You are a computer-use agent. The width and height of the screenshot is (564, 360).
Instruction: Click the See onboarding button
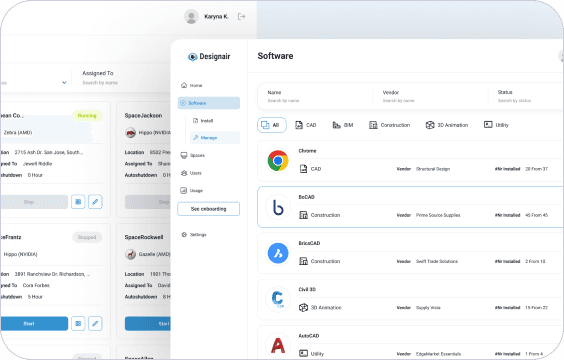point(209,209)
